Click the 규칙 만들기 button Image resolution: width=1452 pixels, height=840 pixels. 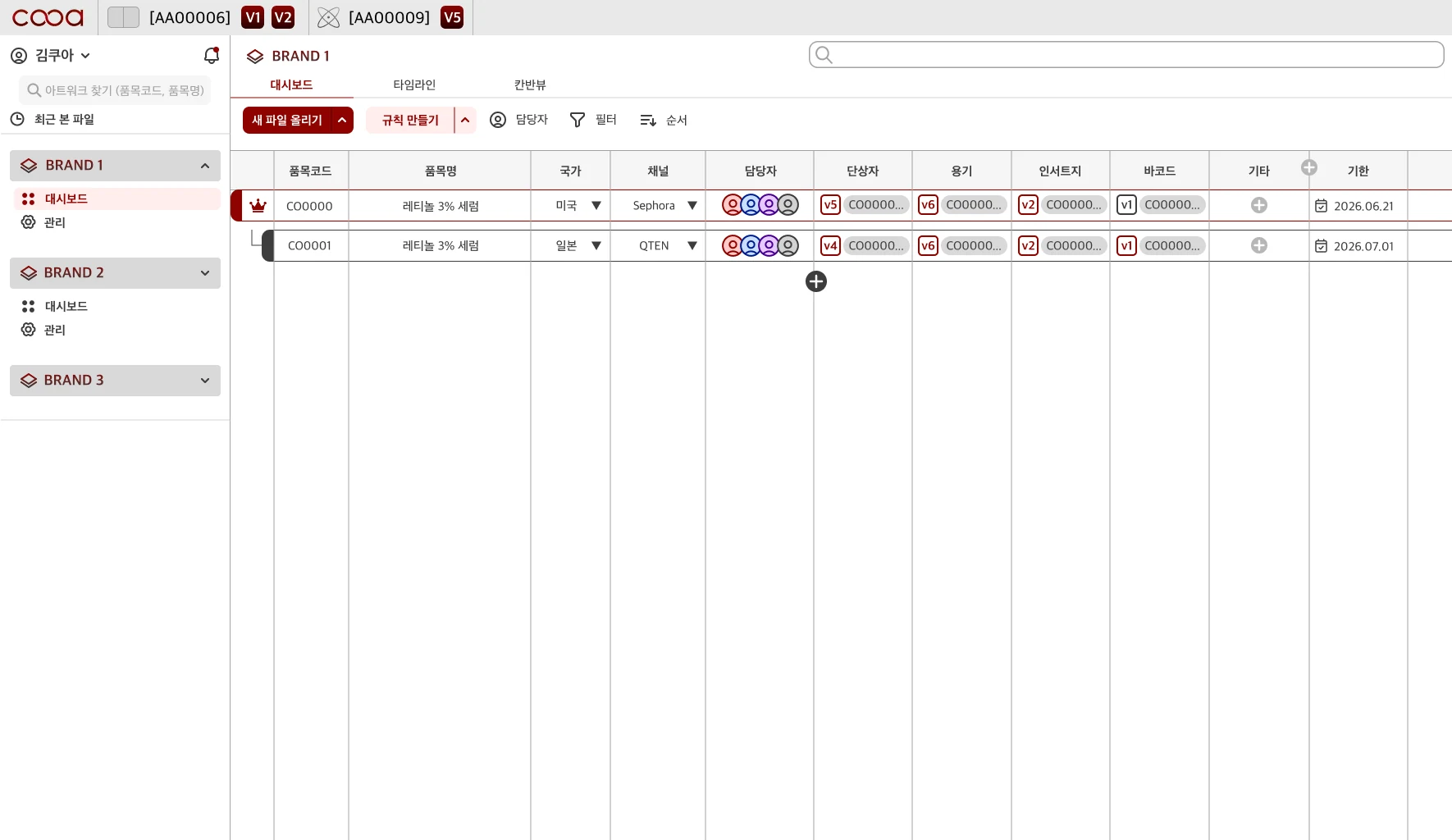410,120
